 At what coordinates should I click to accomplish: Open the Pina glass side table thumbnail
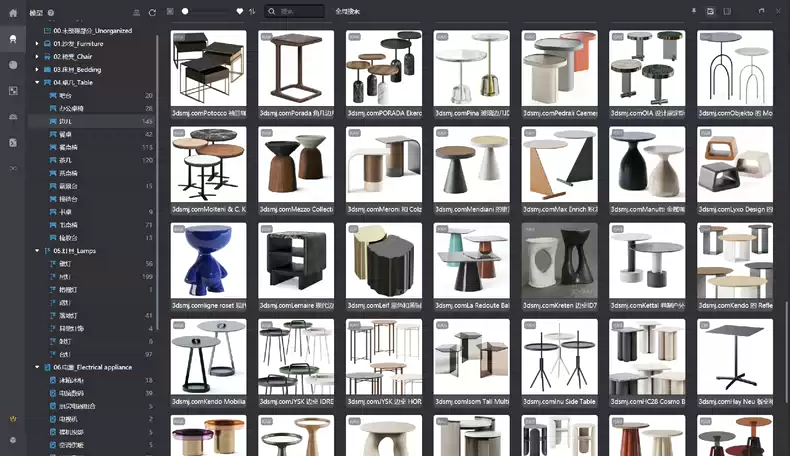tap(472, 68)
